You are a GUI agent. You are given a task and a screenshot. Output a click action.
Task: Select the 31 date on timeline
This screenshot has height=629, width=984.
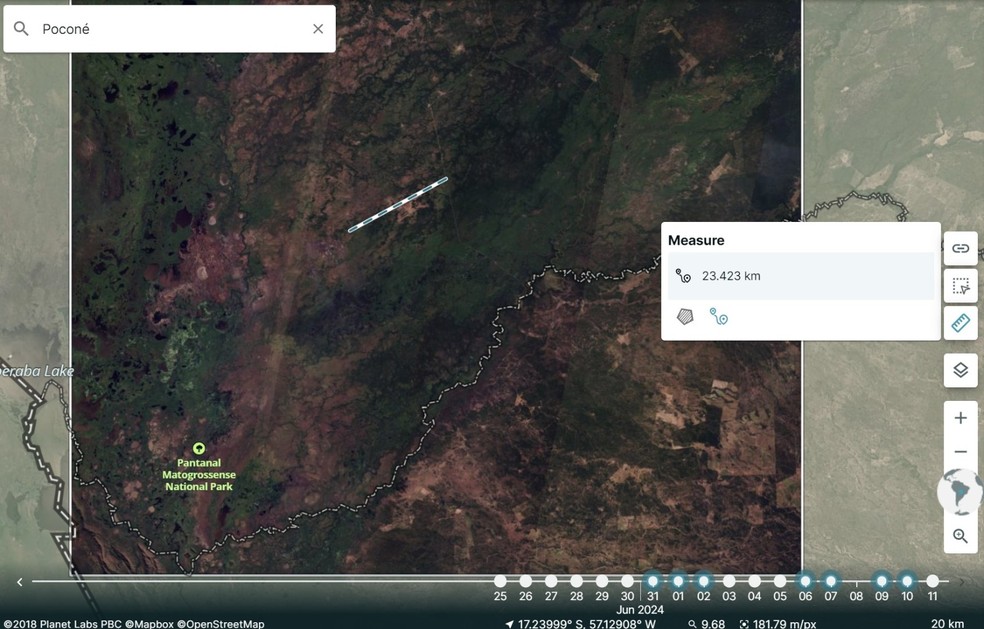pos(653,581)
